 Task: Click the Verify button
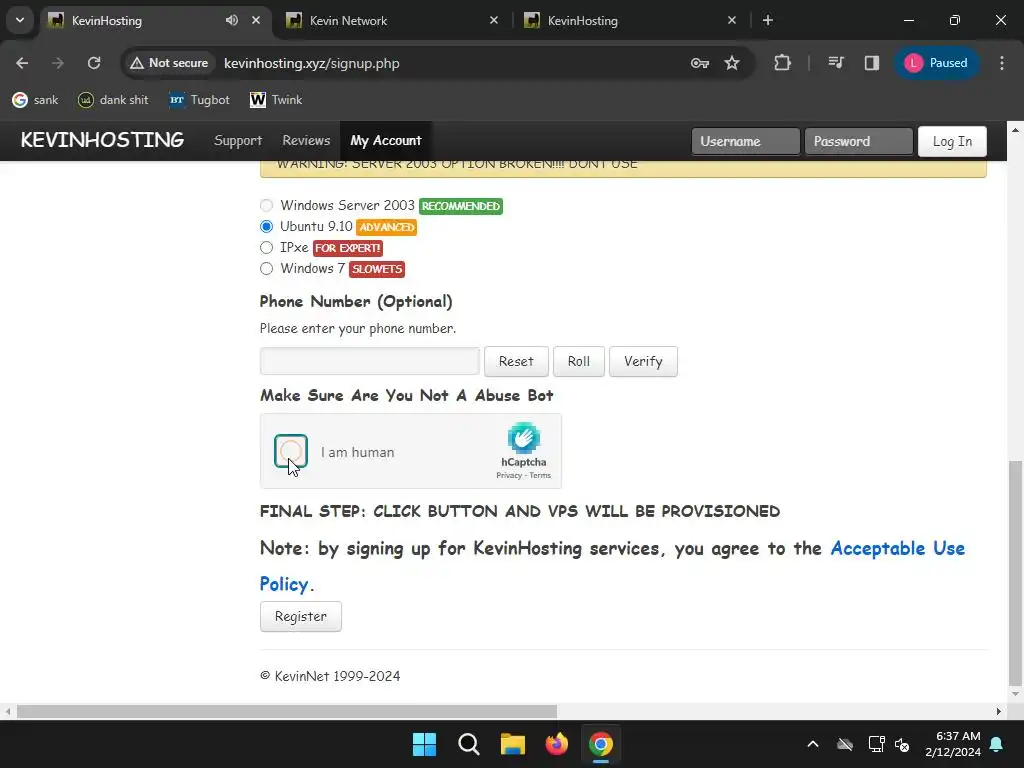click(643, 361)
